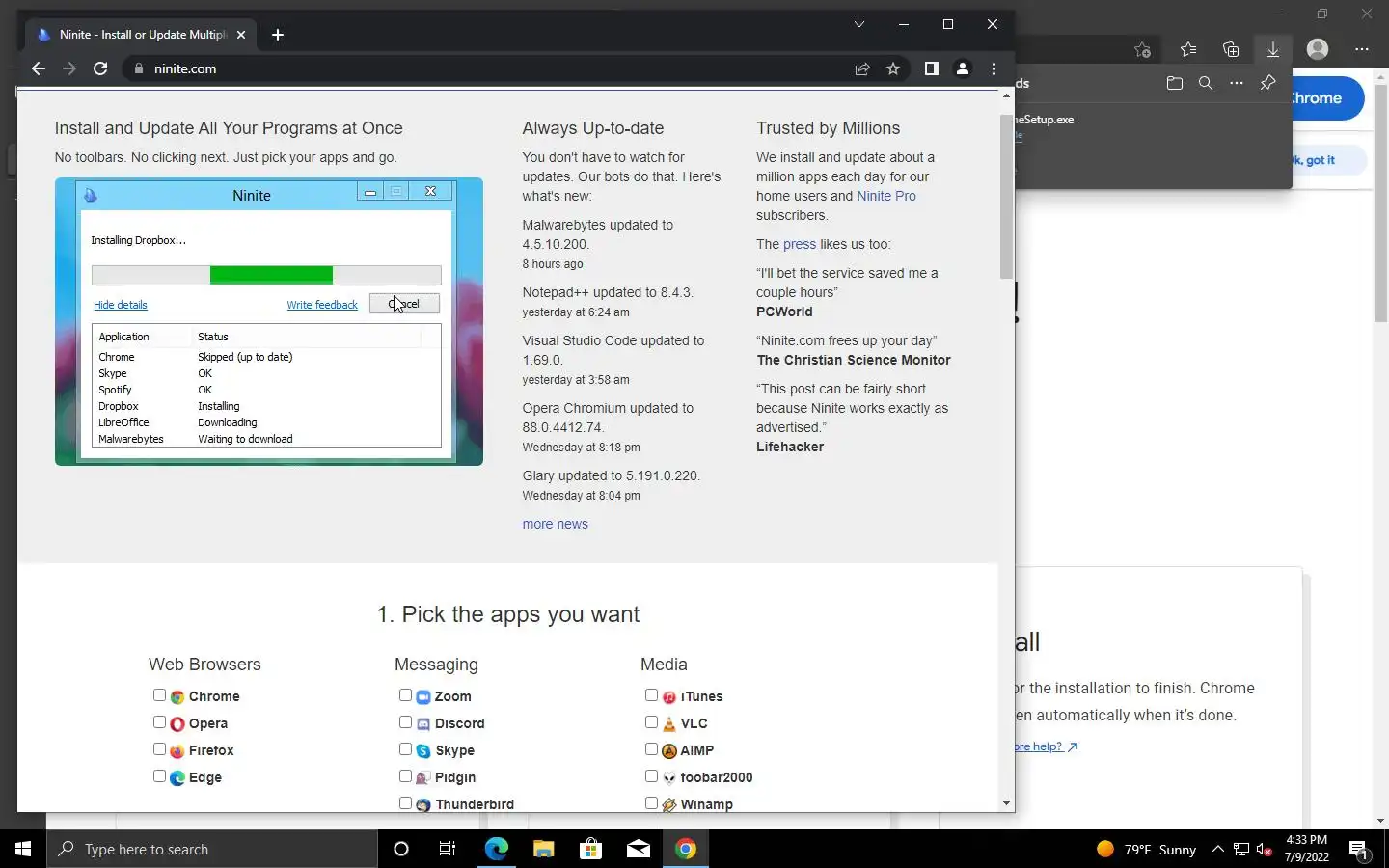Tick the VLC checkbox
The image size is (1389, 868).
click(x=651, y=722)
